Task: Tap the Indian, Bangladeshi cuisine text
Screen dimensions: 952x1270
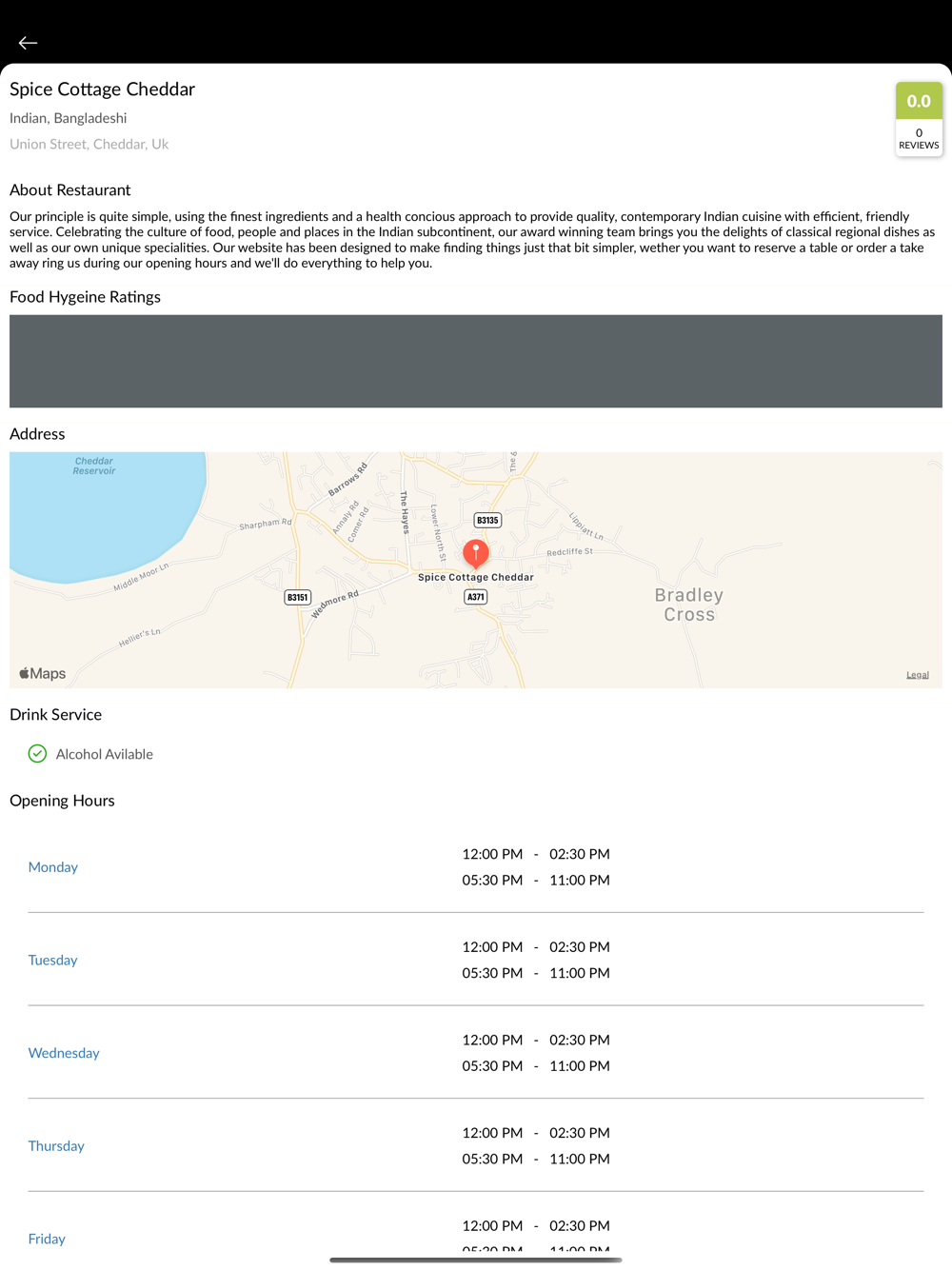Action: click(68, 118)
